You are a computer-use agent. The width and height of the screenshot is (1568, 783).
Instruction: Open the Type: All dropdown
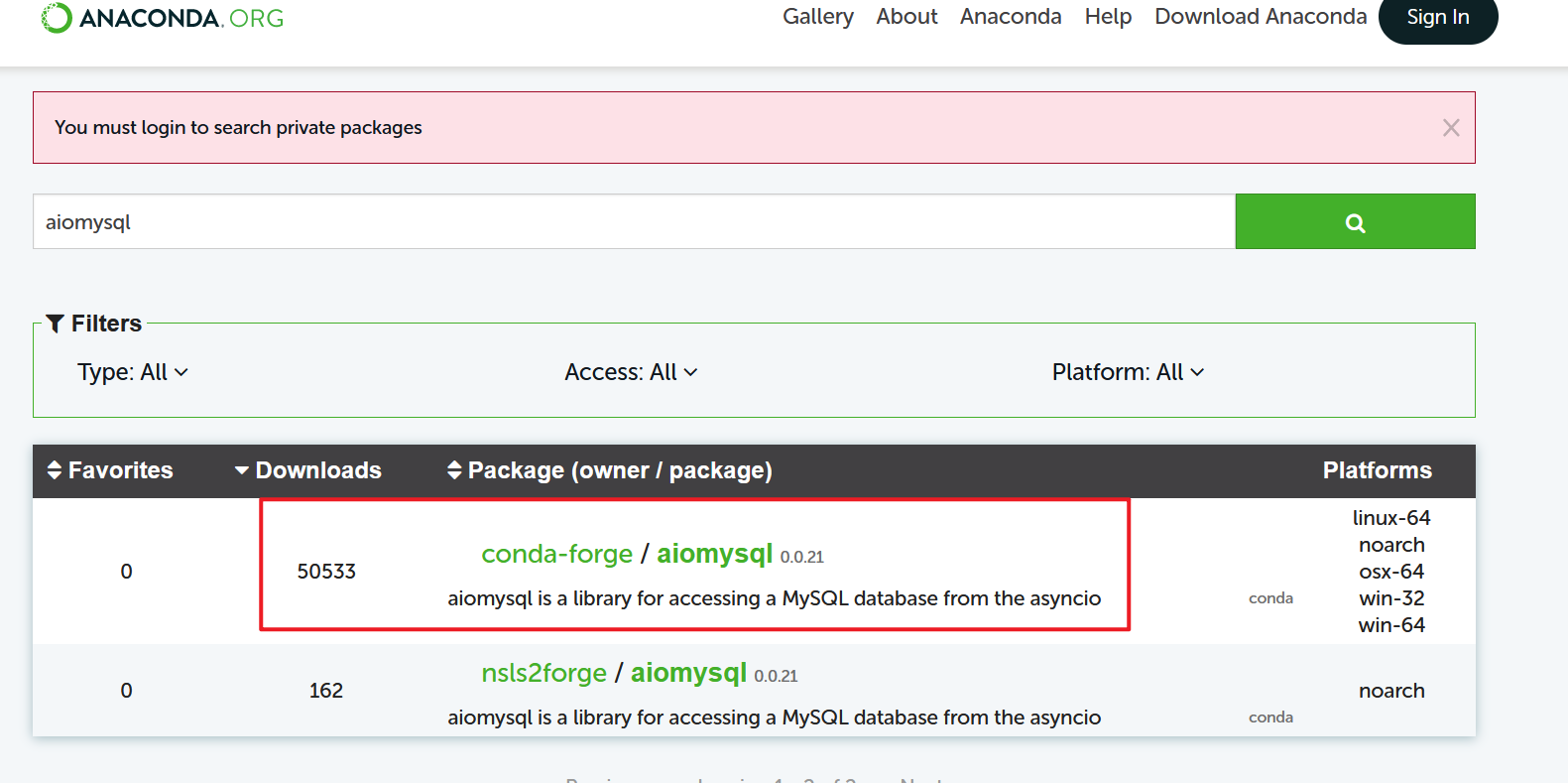133,372
